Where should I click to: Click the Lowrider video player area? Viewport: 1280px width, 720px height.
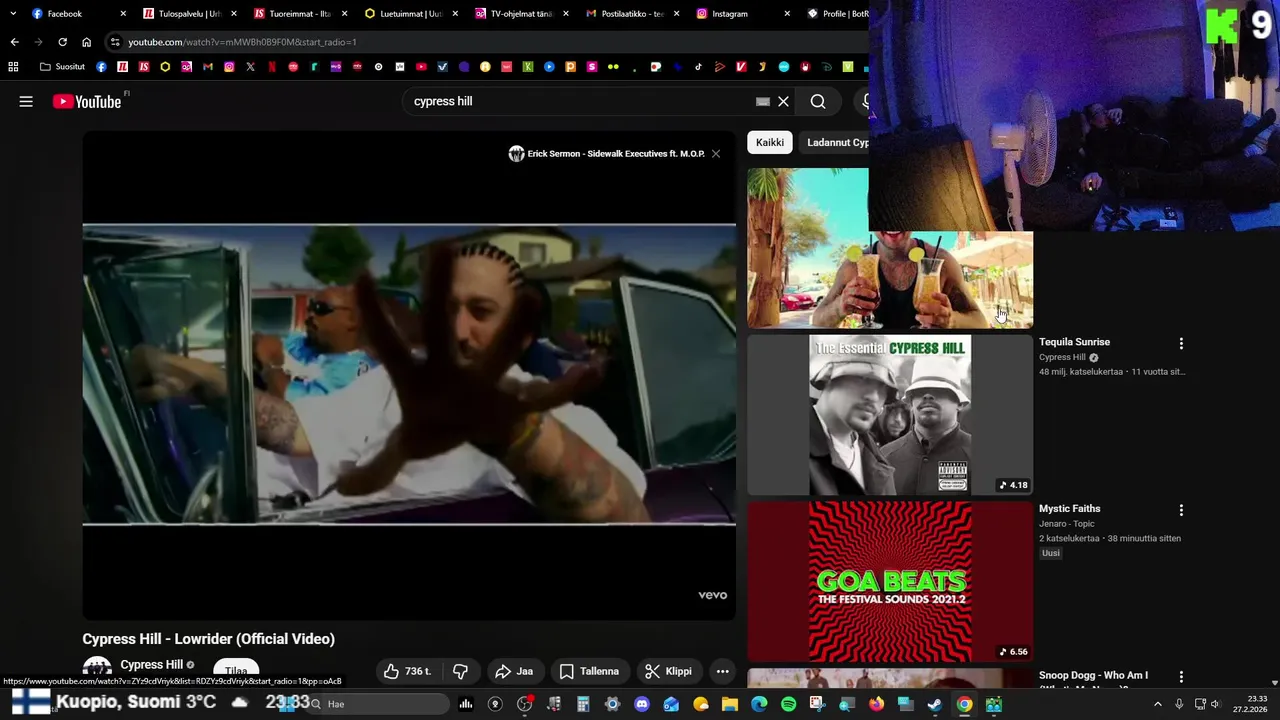tap(409, 375)
